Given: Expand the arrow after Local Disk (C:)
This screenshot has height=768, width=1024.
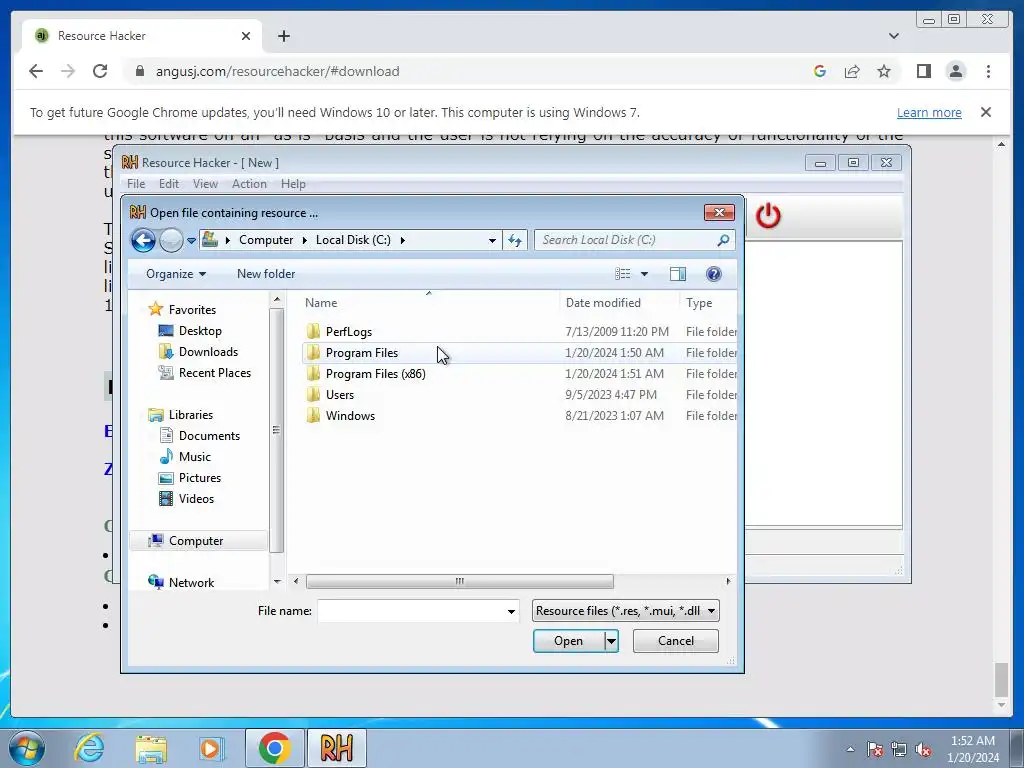Looking at the screenshot, I should 402,240.
